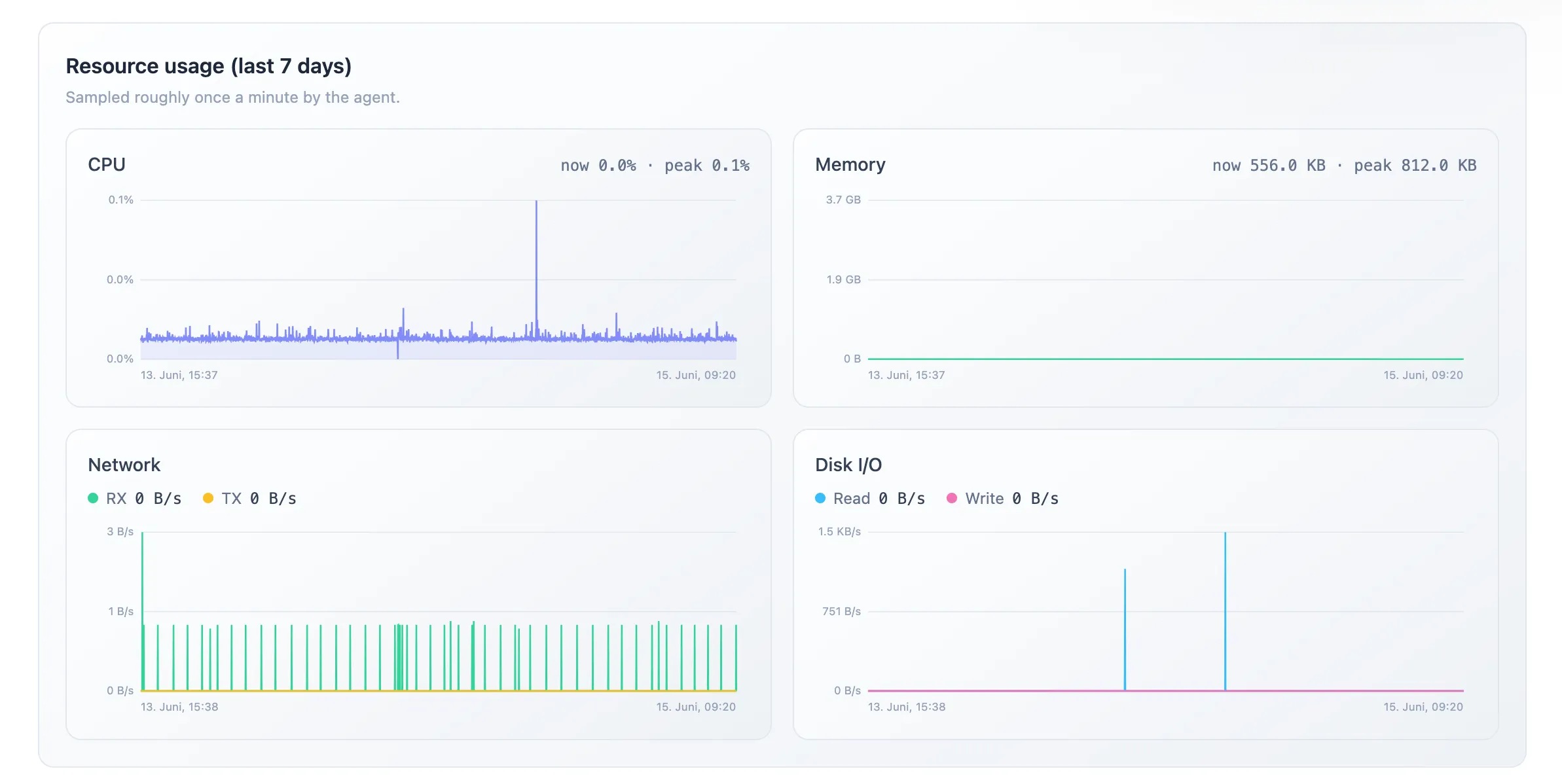Click the "Sampled roughly once a minute" subtitle
This screenshot has height=784, width=1562.
[x=232, y=98]
